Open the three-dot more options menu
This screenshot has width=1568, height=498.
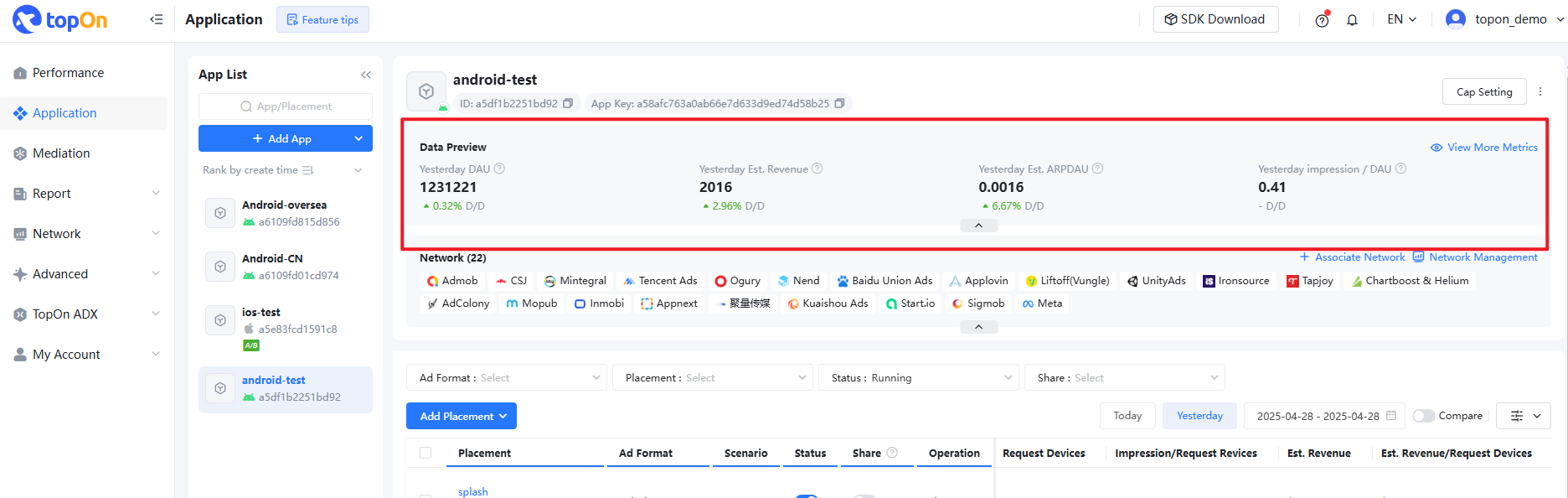(x=1540, y=91)
